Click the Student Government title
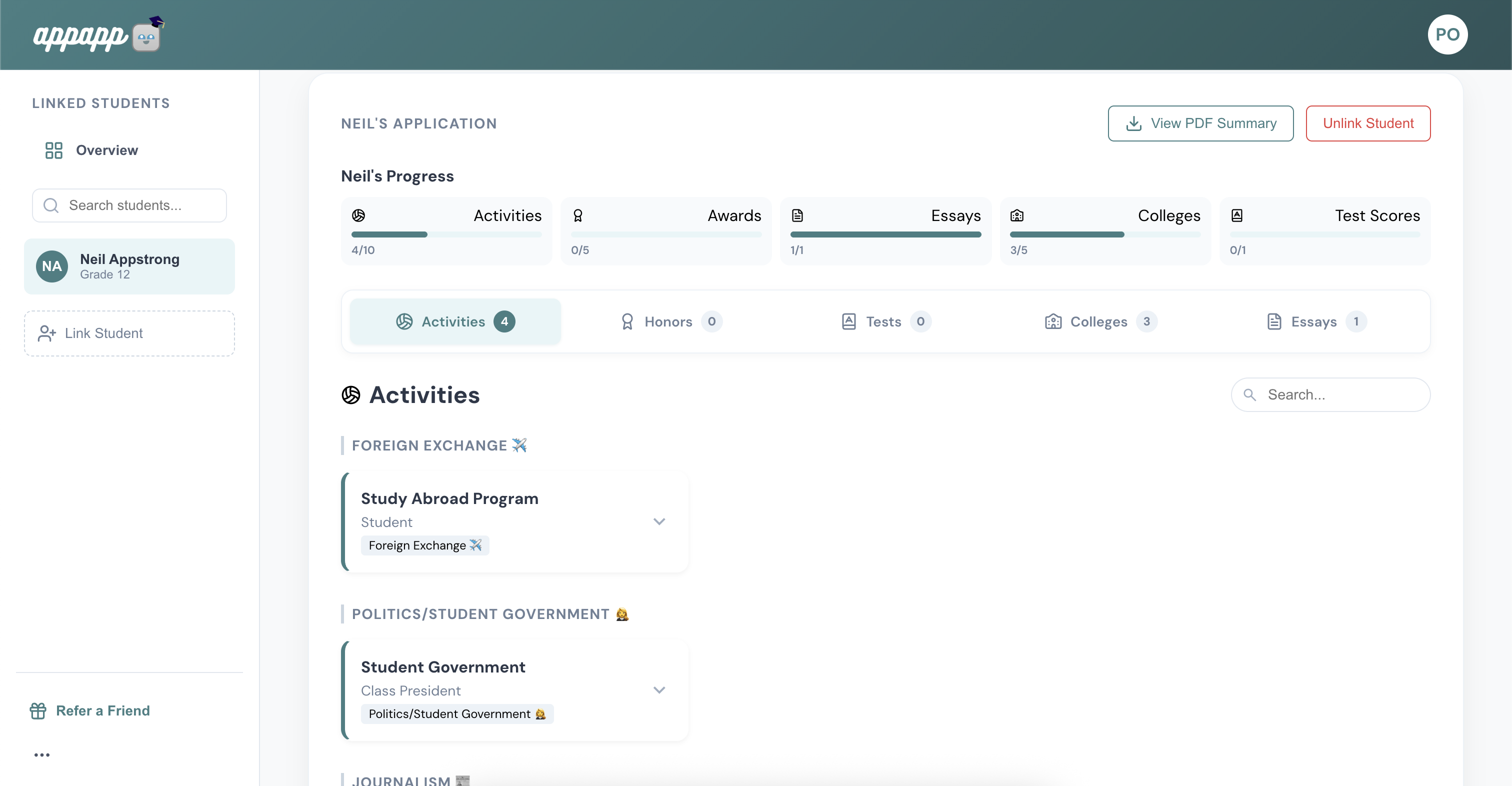1512x786 pixels. [x=443, y=667]
